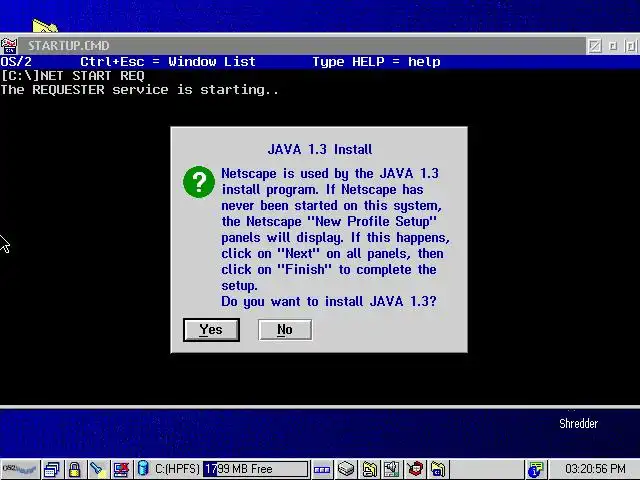
Task: Select the Shredder desktop label
Action: 578,424
